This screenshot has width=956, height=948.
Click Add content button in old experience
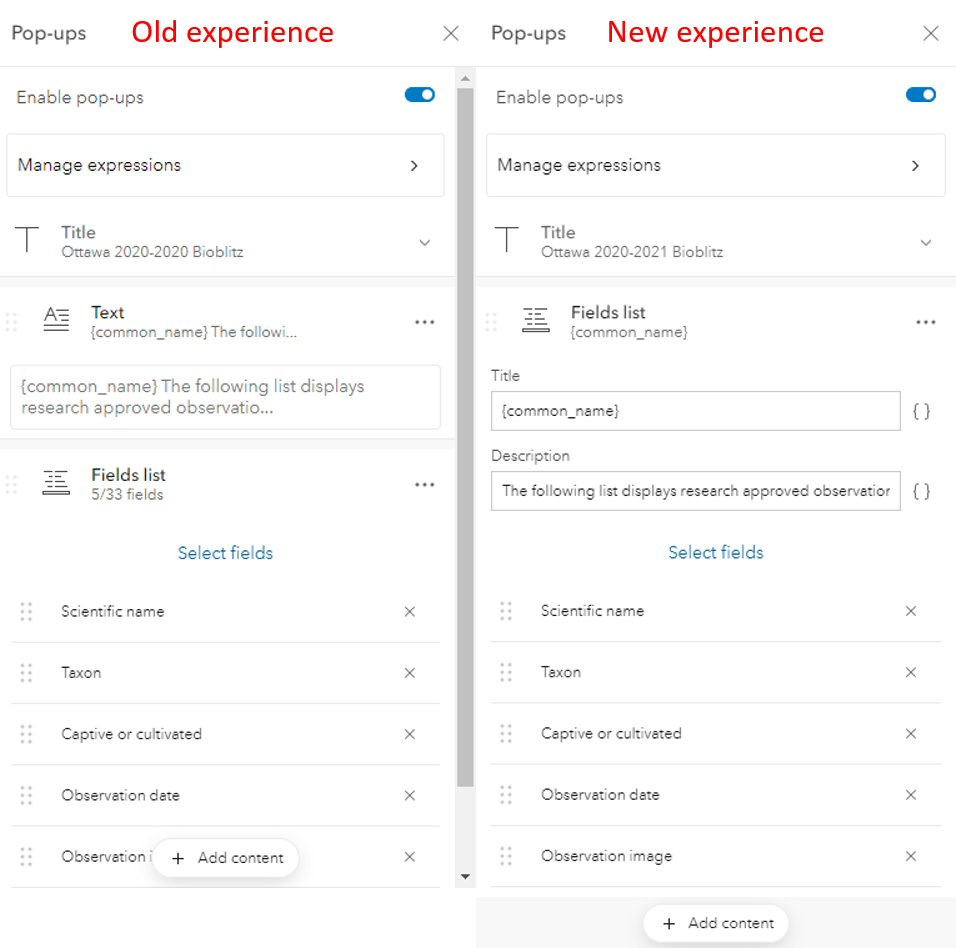pos(226,858)
